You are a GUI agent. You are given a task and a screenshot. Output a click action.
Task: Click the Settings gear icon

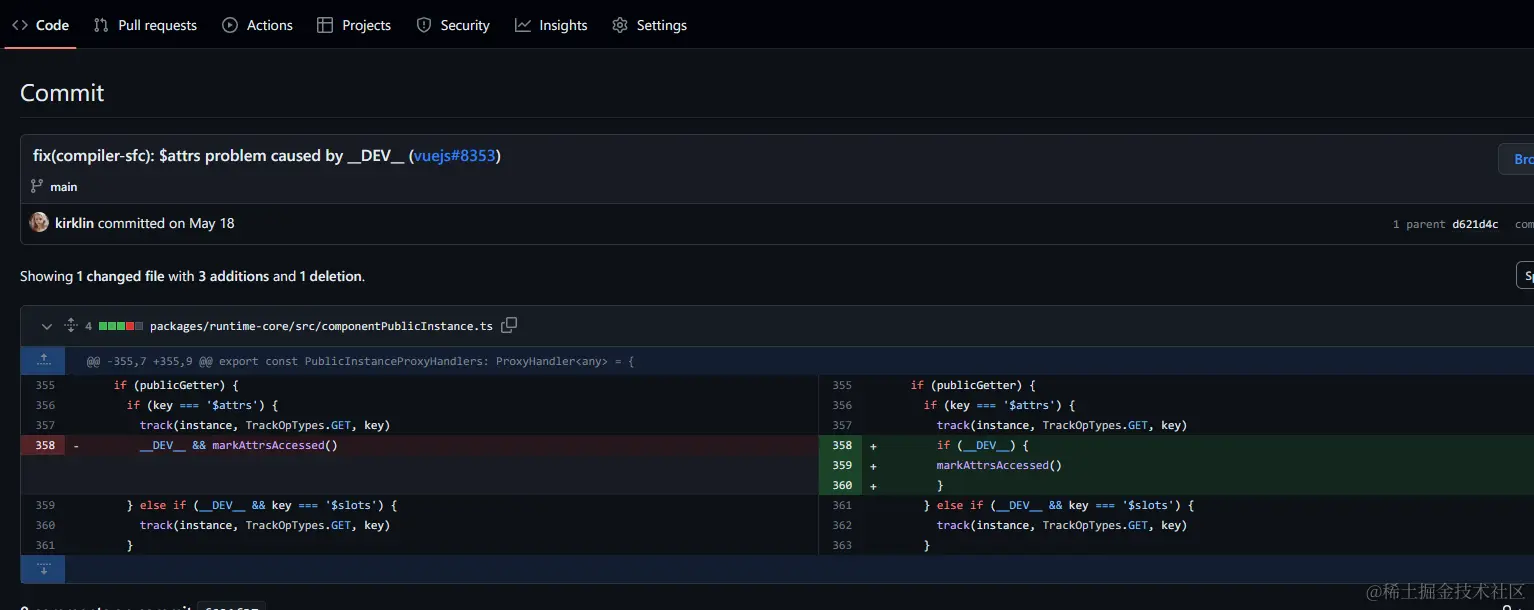click(x=620, y=25)
